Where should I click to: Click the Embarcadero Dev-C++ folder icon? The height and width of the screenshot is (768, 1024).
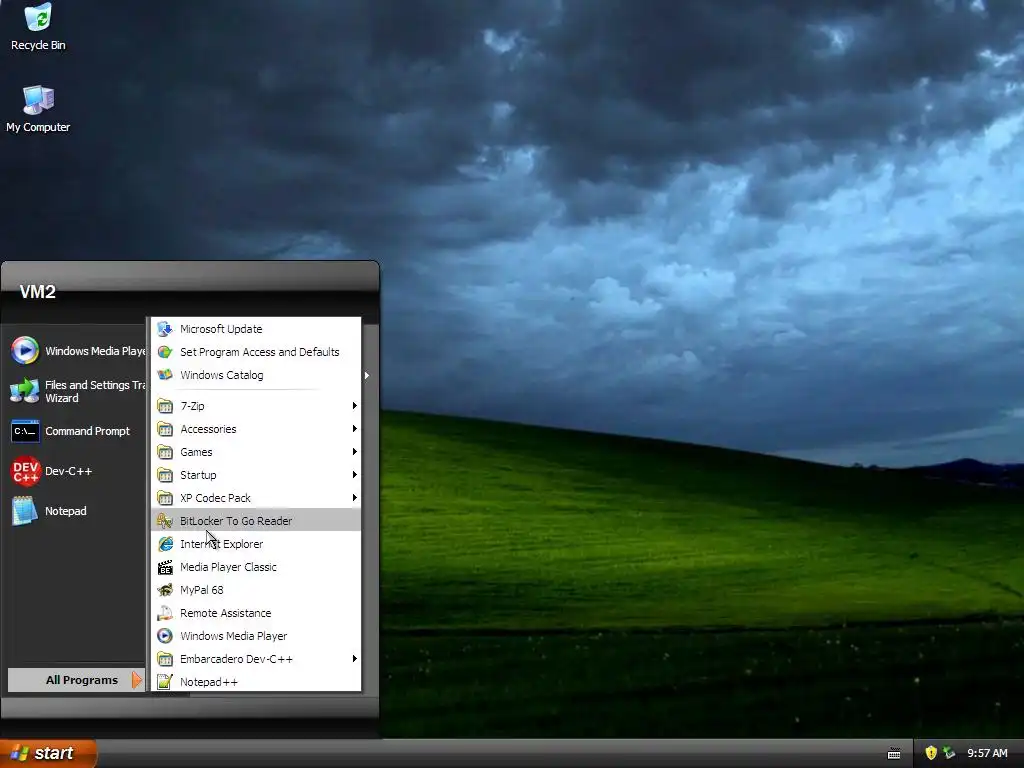coord(165,659)
